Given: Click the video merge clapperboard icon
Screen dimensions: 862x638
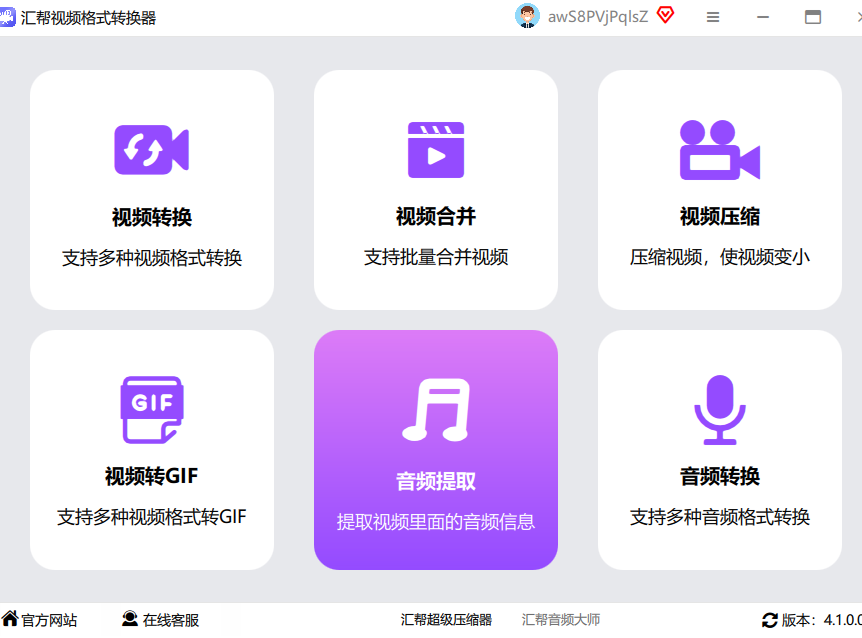Looking at the screenshot, I should 436,150.
